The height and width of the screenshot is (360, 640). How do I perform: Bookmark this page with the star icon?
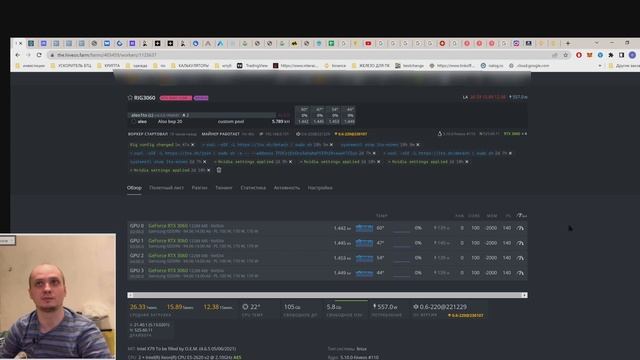pyautogui.click(x=566, y=55)
